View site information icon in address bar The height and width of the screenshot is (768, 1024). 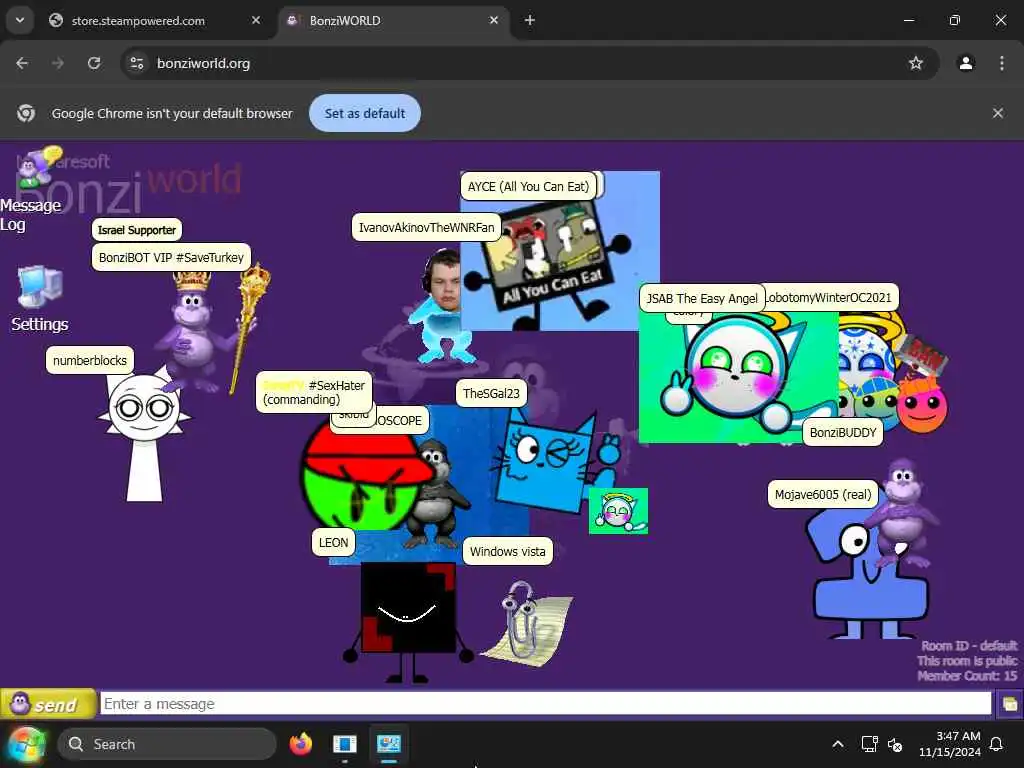(136, 63)
